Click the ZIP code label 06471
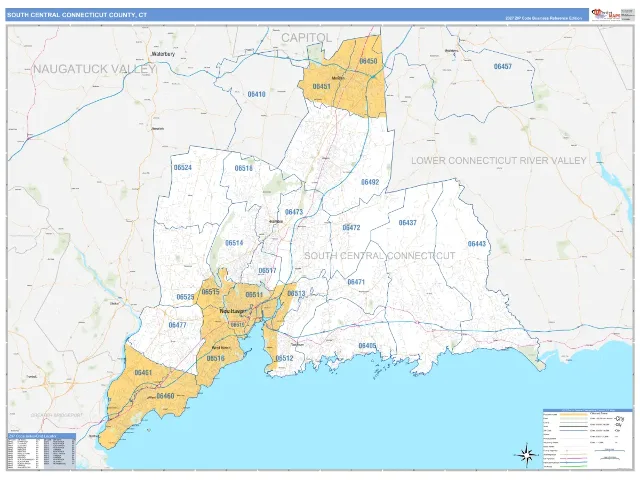Screen dimensions: 640x480 [x=356, y=282]
